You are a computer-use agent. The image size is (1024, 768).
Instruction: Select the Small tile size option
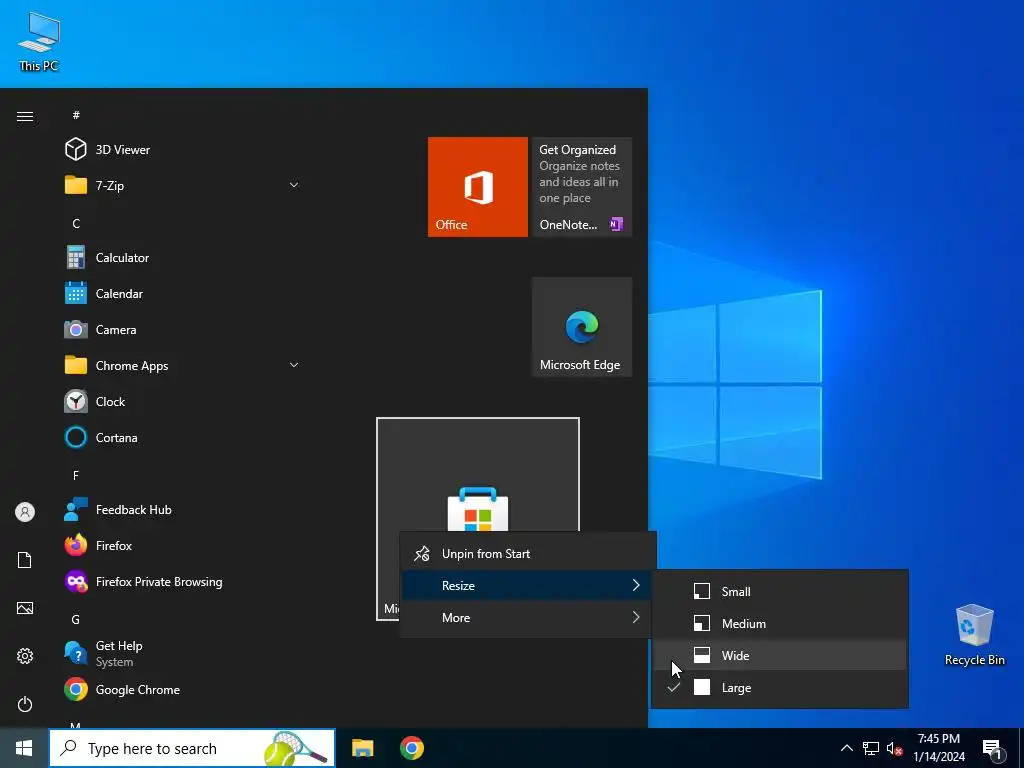click(x=780, y=591)
